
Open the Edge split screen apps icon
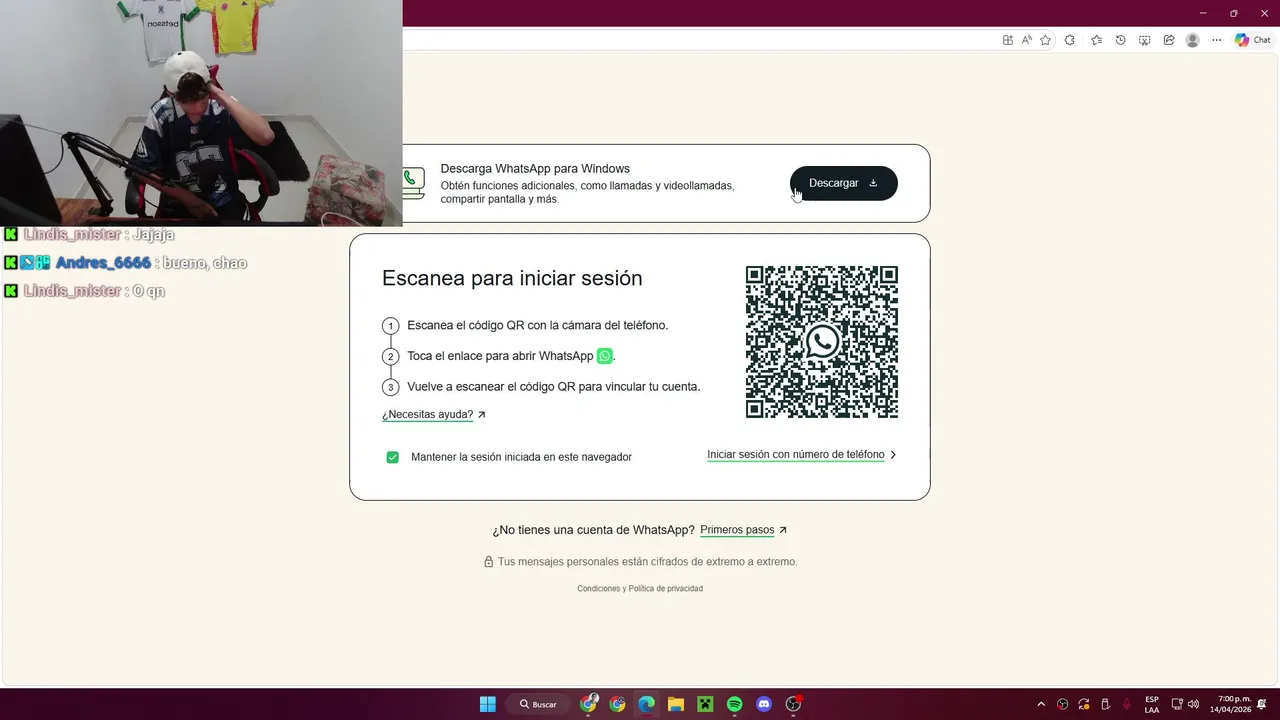[x=1007, y=40]
